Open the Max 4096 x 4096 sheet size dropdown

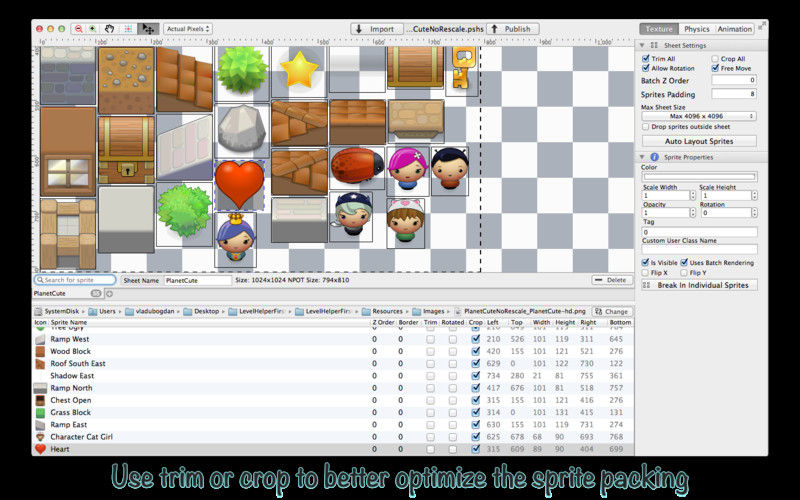[x=699, y=116]
